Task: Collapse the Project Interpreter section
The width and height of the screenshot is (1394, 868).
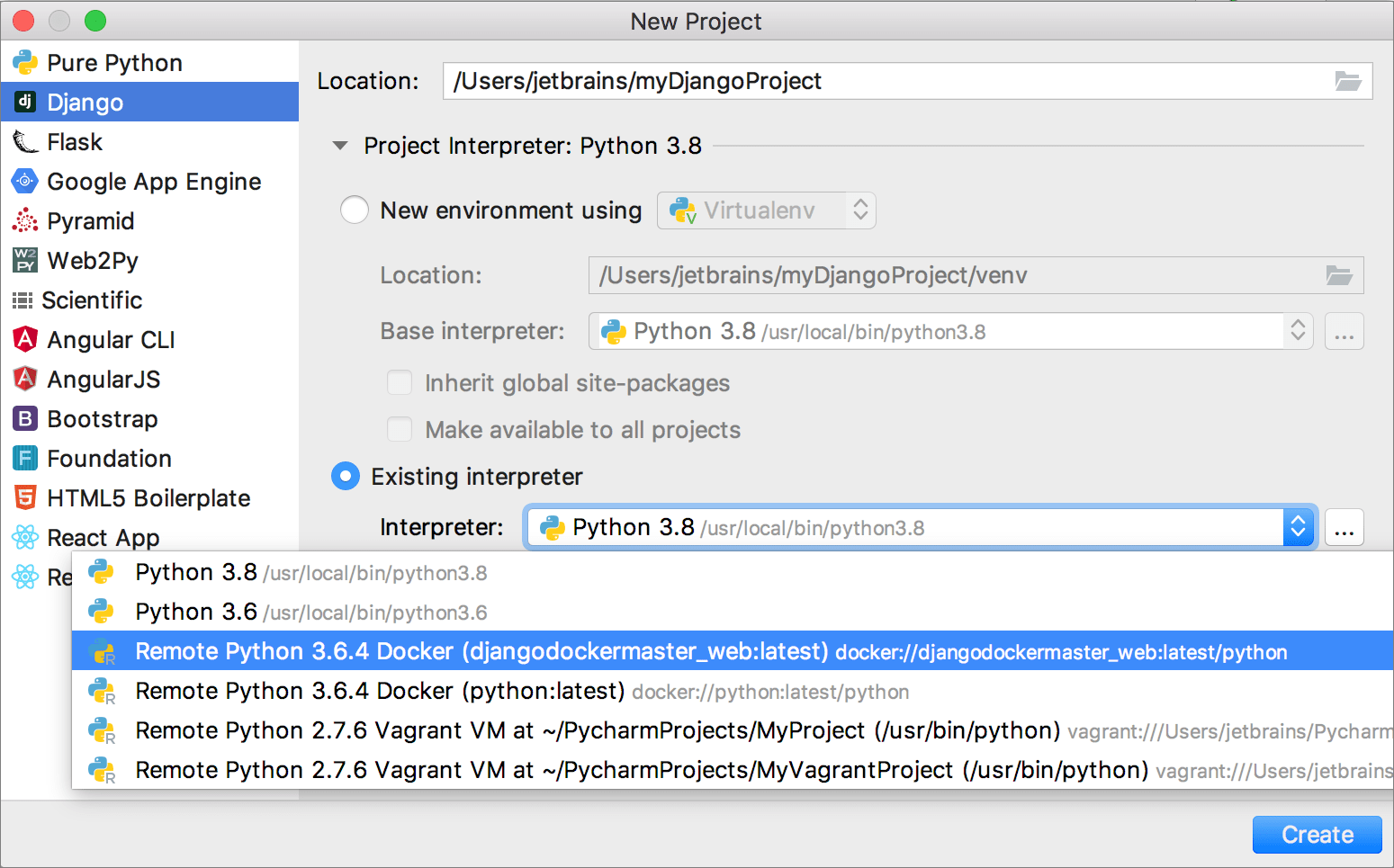Action: pyautogui.click(x=340, y=146)
